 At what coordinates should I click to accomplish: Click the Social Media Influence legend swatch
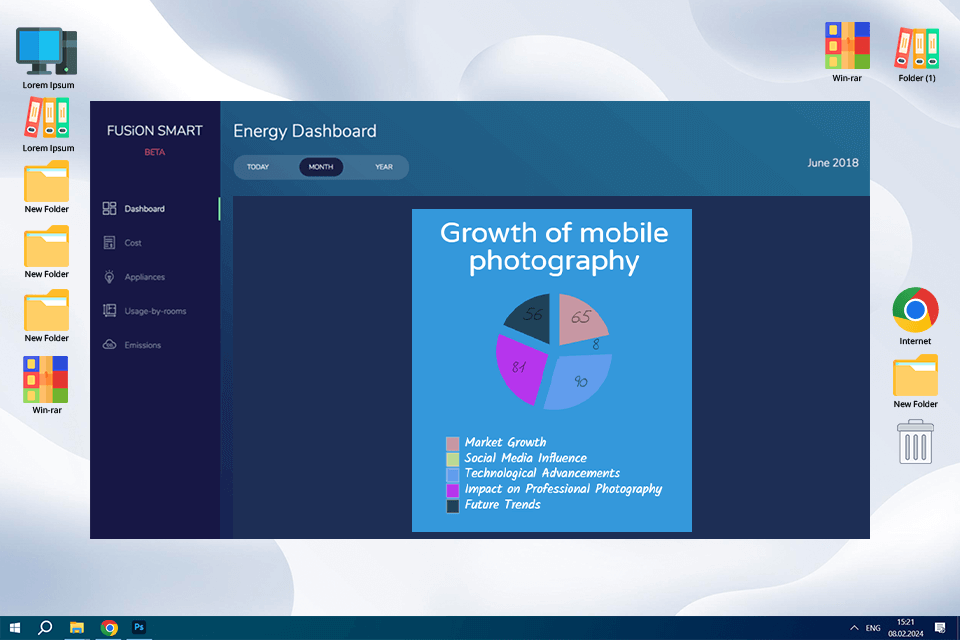pyautogui.click(x=452, y=459)
